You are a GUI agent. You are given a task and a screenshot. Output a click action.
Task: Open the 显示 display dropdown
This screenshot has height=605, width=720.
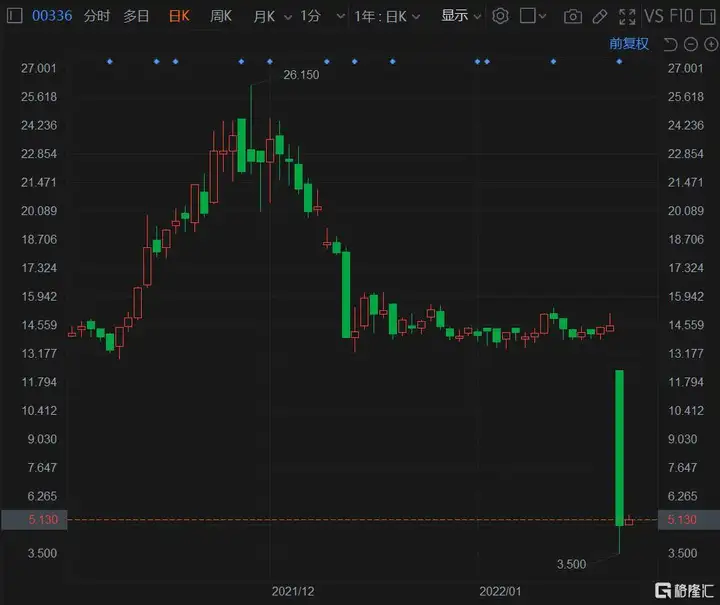coord(461,16)
